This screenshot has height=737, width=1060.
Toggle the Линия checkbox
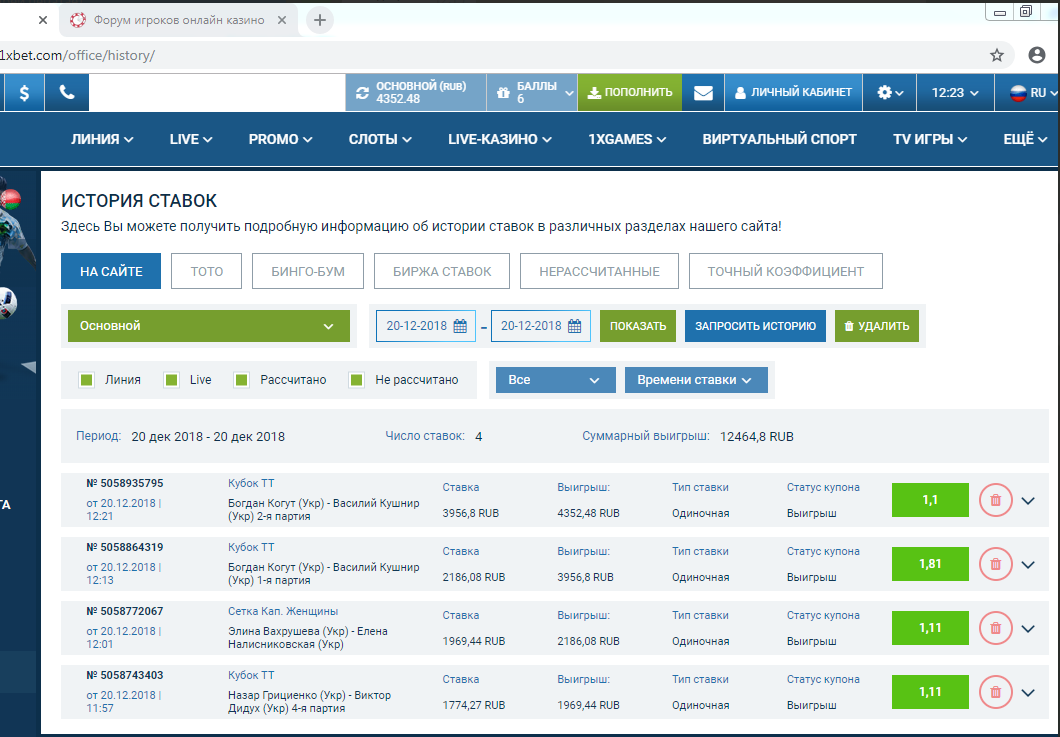87,380
